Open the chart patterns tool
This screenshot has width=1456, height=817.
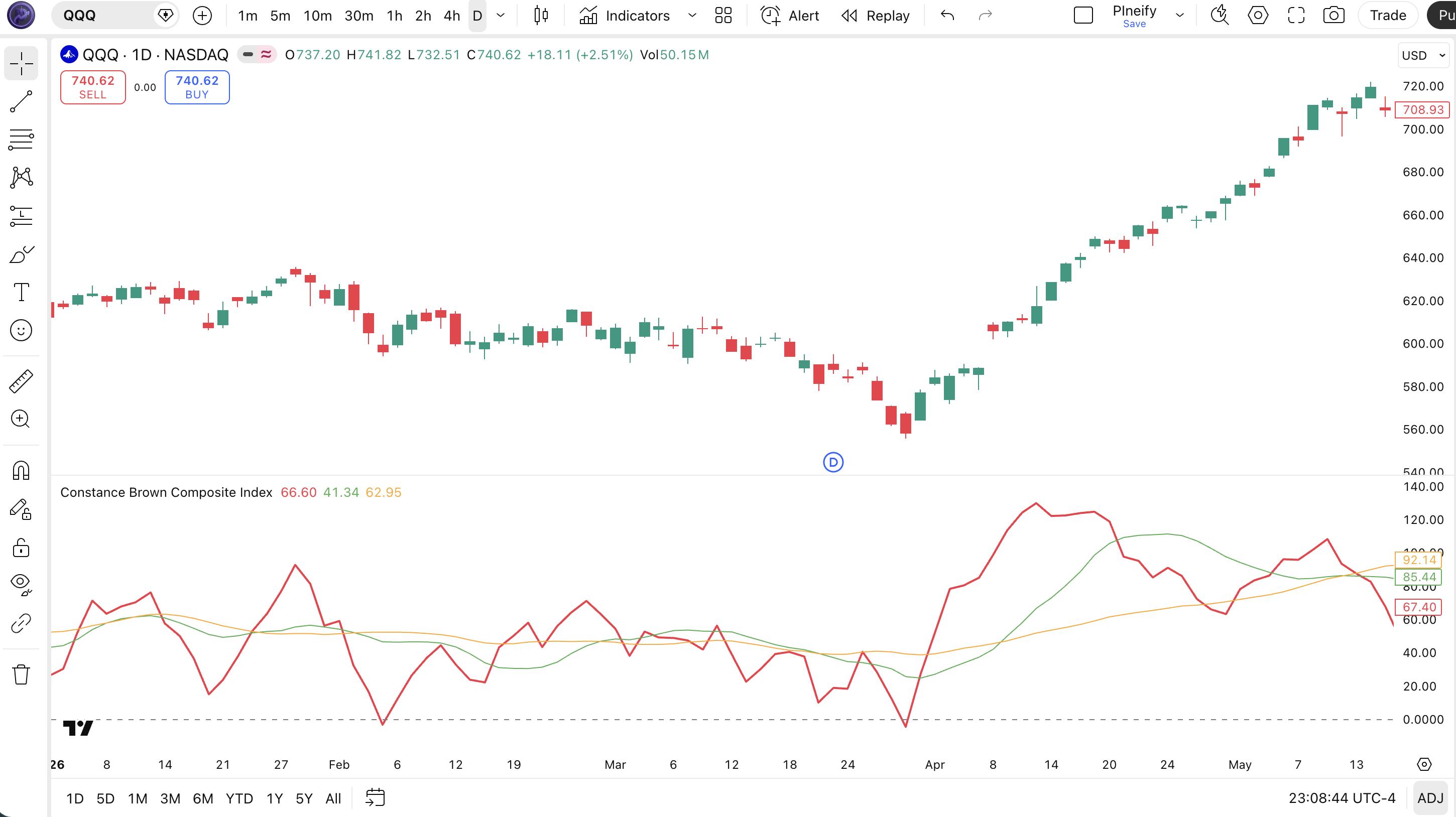click(x=21, y=178)
